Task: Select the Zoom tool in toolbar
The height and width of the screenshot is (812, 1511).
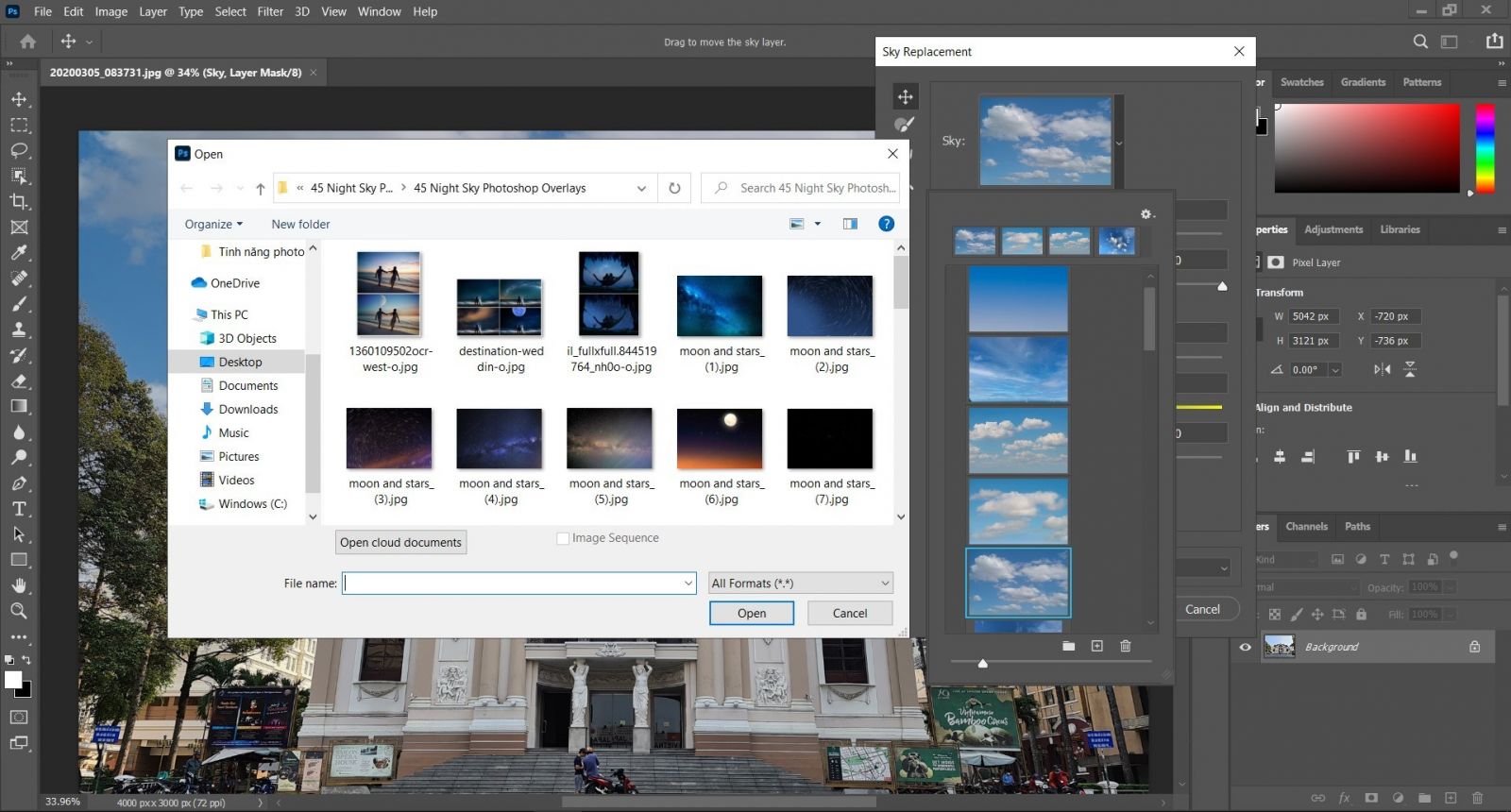Action: [x=19, y=611]
